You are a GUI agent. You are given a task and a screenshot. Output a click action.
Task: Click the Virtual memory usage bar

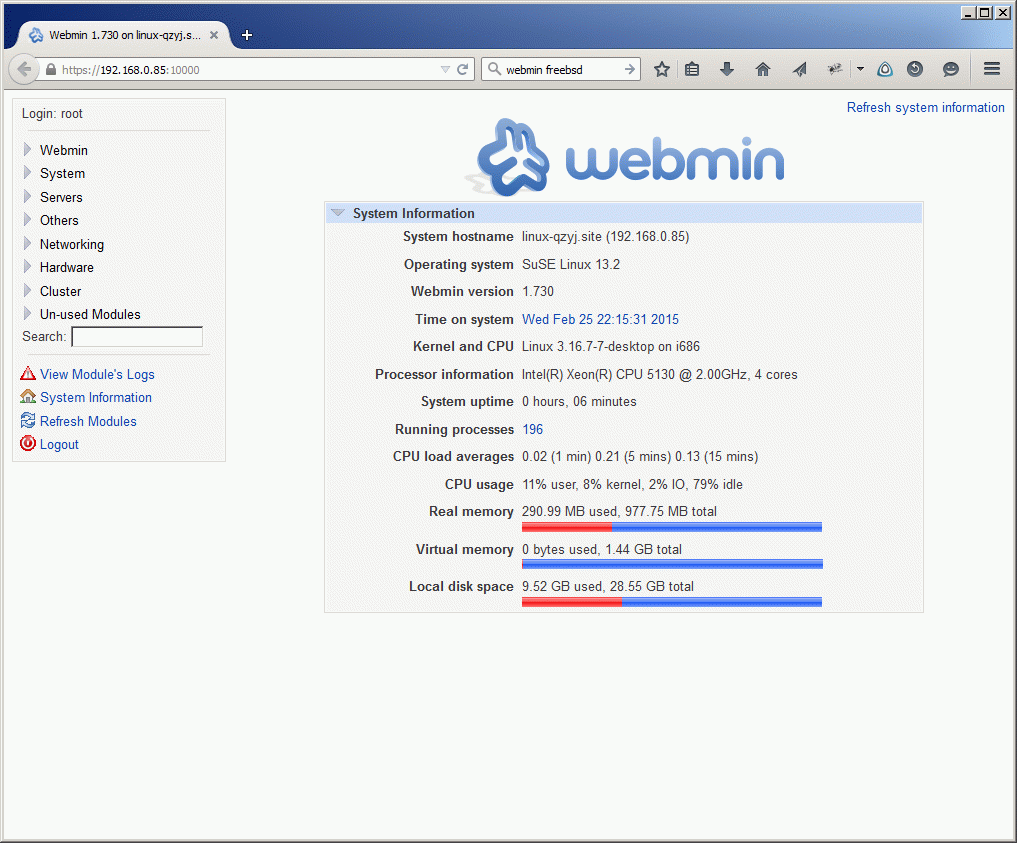coord(672,564)
